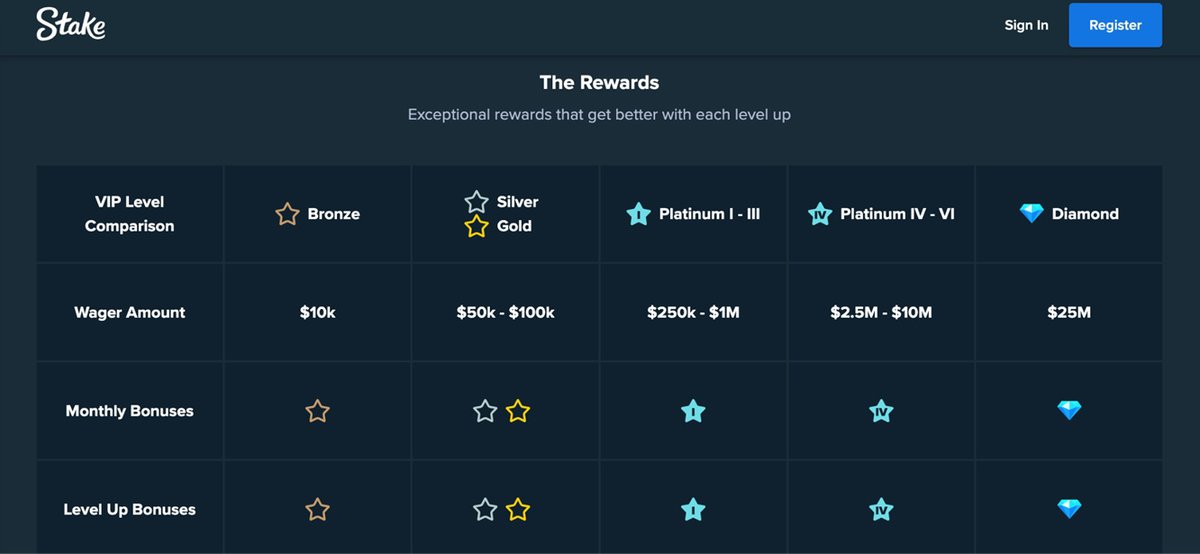The height and width of the screenshot is (554, 1200).
Task: Click Platinum IV star in Level Up Bonuses
Action: tap(881, 510)
